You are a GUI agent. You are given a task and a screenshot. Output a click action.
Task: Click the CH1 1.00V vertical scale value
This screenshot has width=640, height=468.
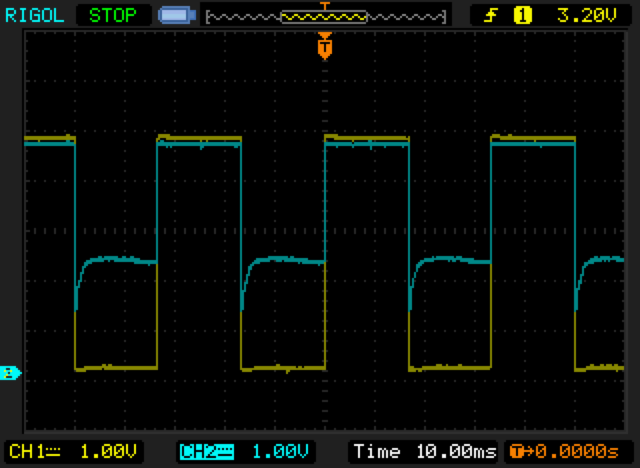point(109,452)
